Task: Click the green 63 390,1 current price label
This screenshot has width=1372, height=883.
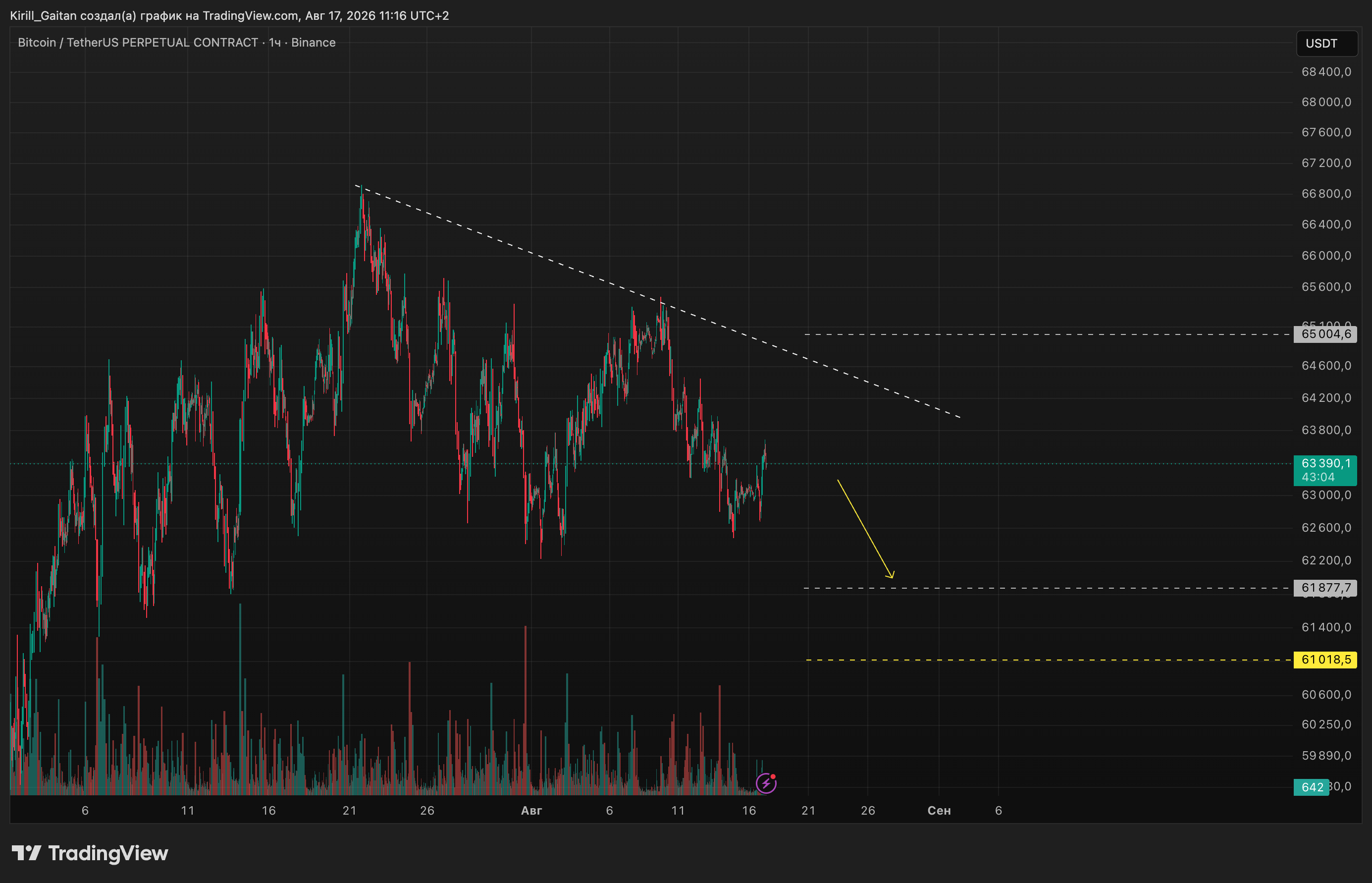Action: pos(1325,470)
